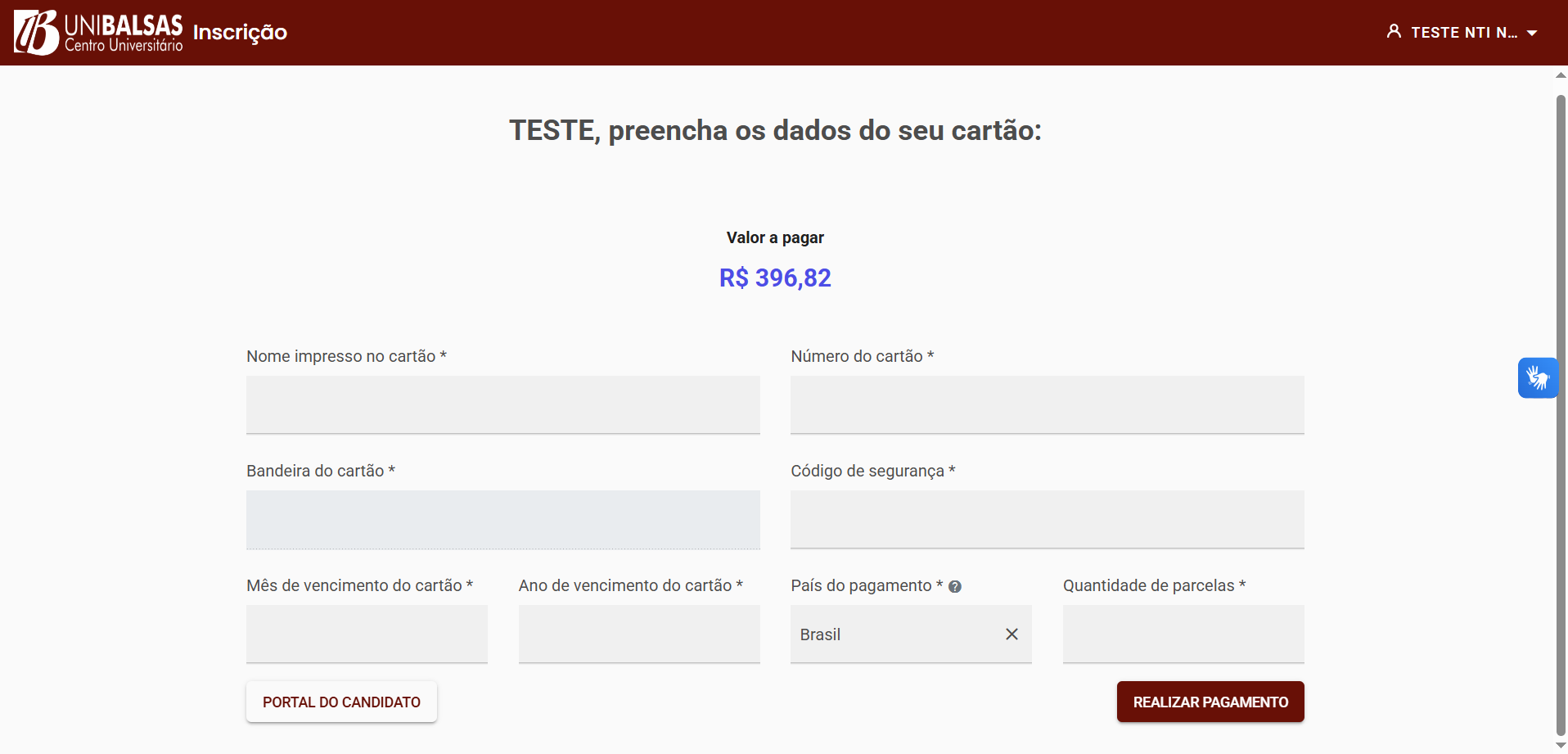Click the UniBalsas logo icon
The height and width of the screenshot is (754, 1568).
click(x=37, y=33)
